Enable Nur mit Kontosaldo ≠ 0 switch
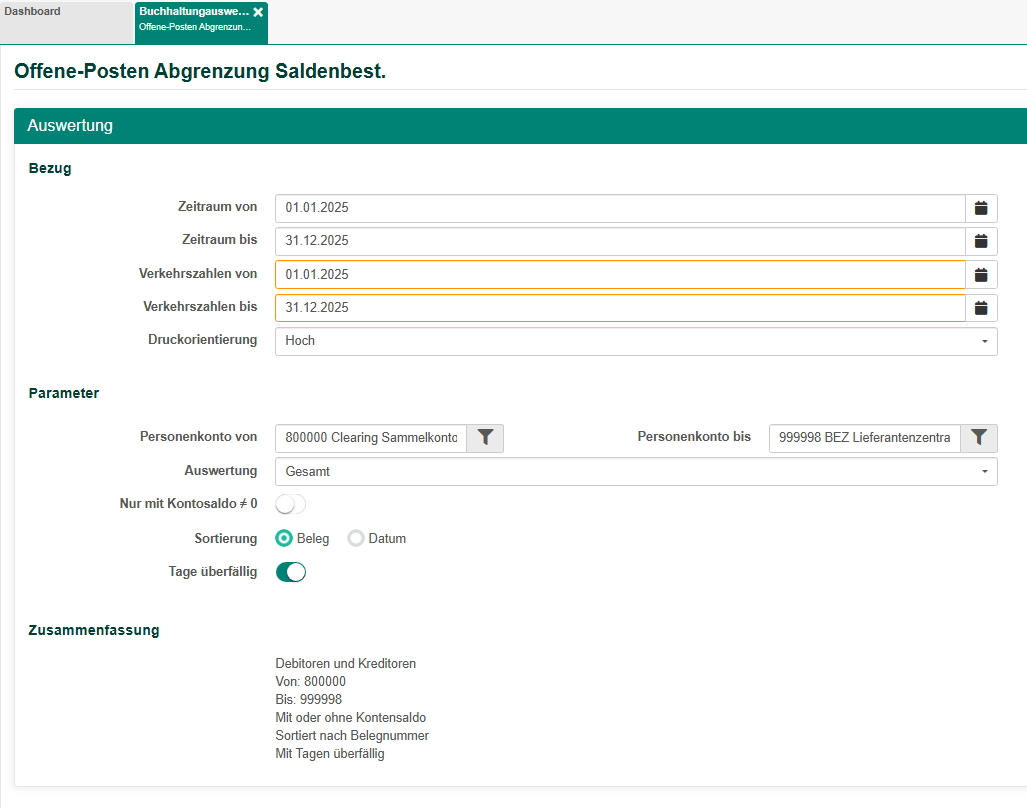 (290, 504)
